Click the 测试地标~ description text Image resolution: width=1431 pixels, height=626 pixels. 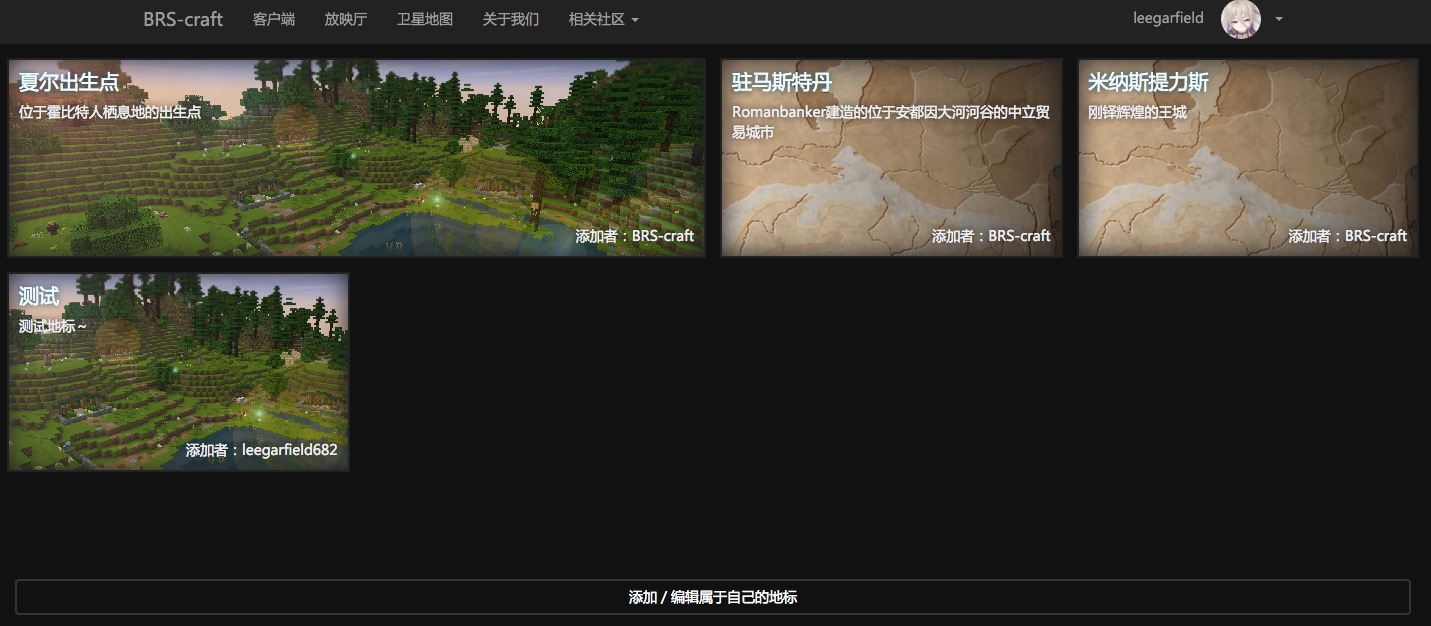(53, 326)
